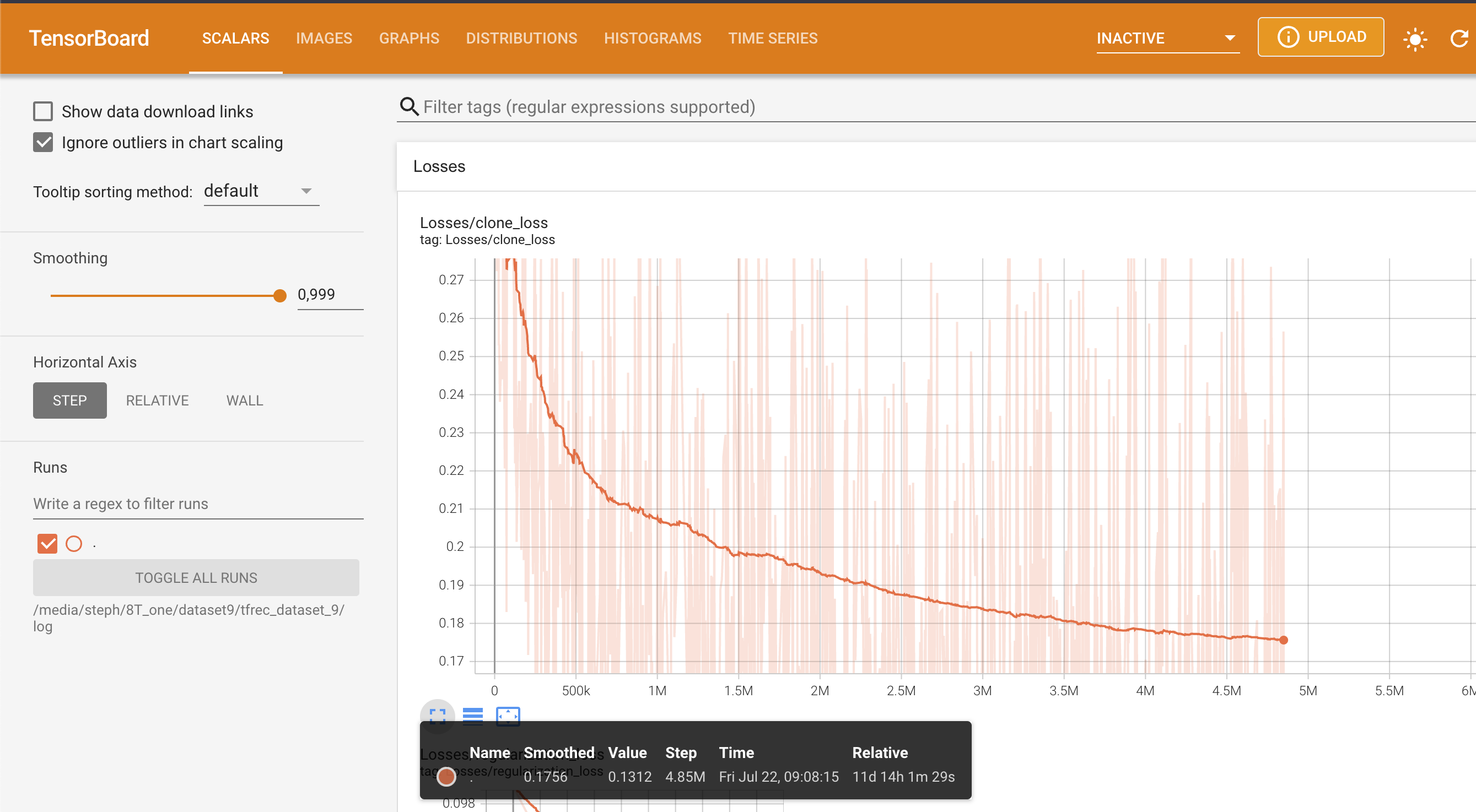Screen dimensions: 1476x812
Task: Toggle y-axis log scale icon
Action: click(x=473, y=716)
